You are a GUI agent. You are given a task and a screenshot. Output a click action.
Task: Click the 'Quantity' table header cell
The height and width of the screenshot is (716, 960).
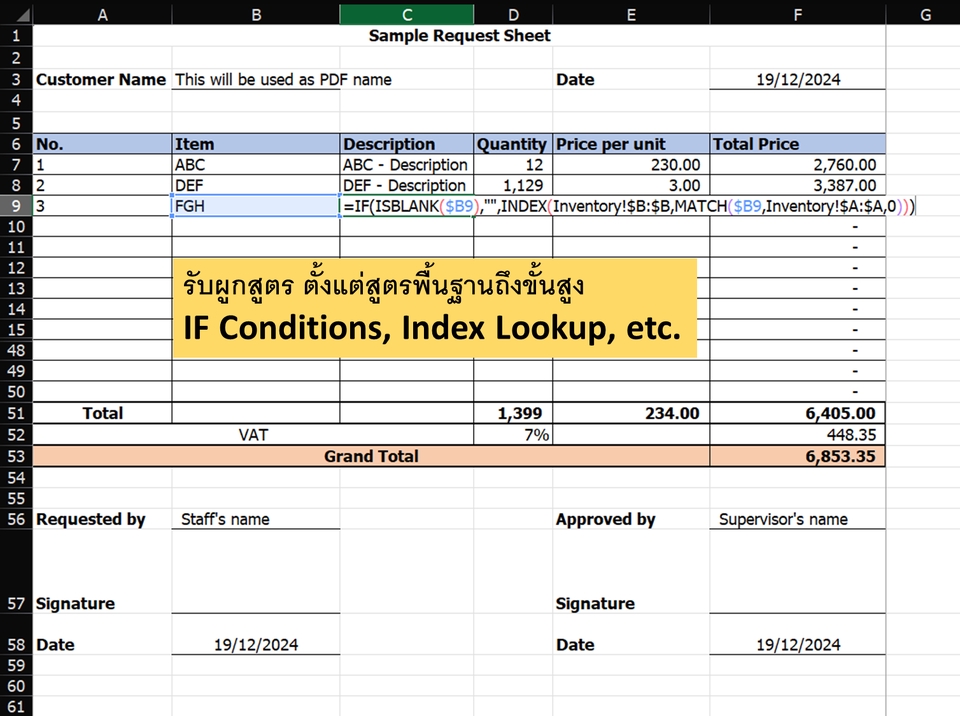pos(513,144)
